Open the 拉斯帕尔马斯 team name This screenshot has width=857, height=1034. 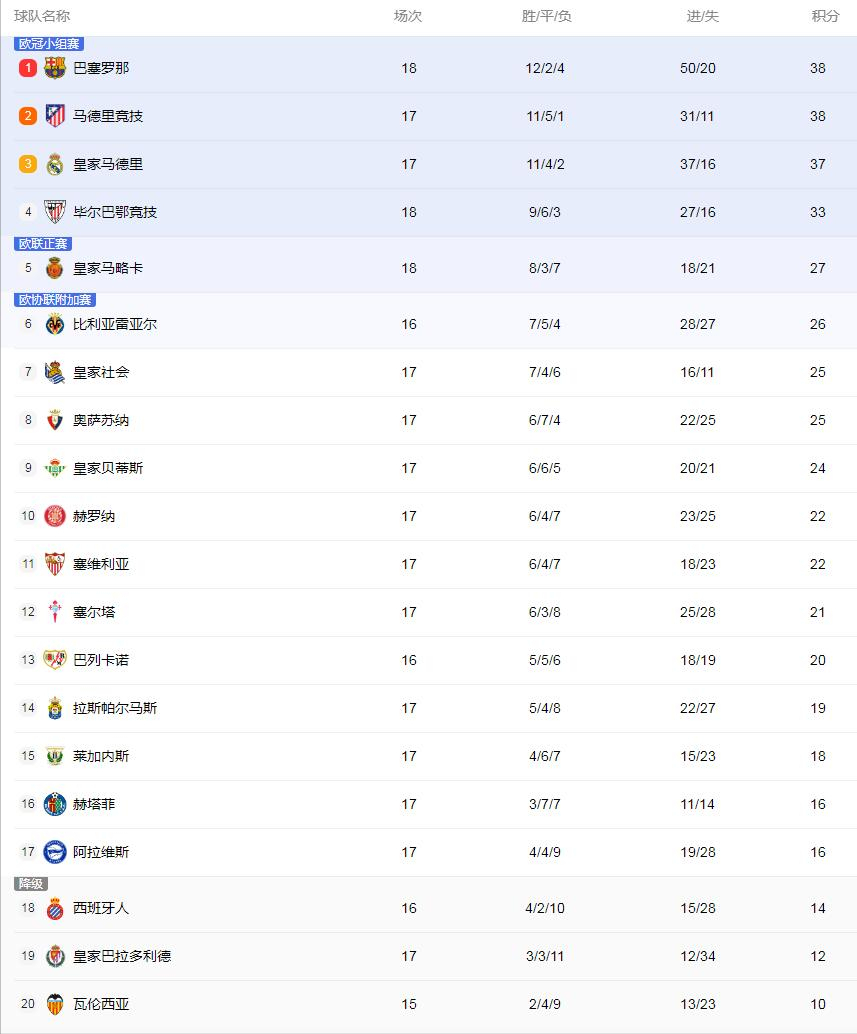tap(115, 708)
